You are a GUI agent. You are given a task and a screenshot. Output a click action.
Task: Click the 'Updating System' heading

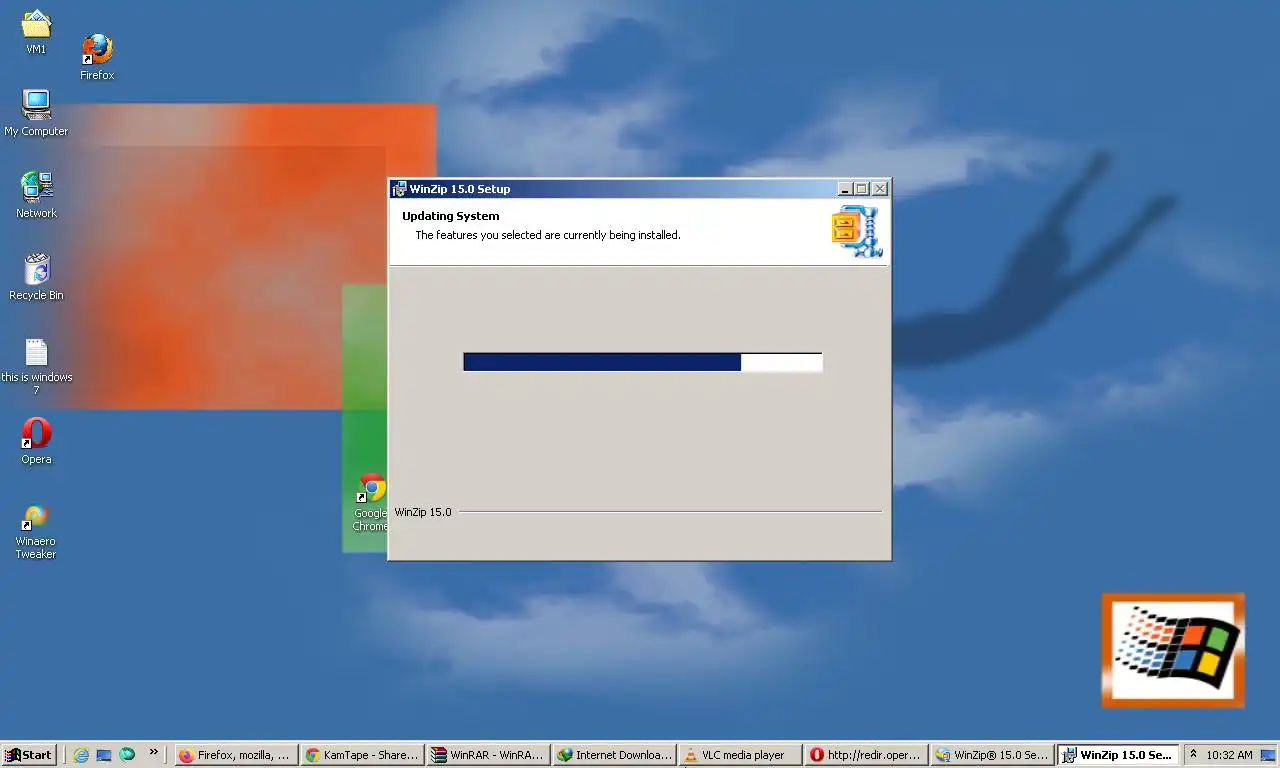(451, 216)
